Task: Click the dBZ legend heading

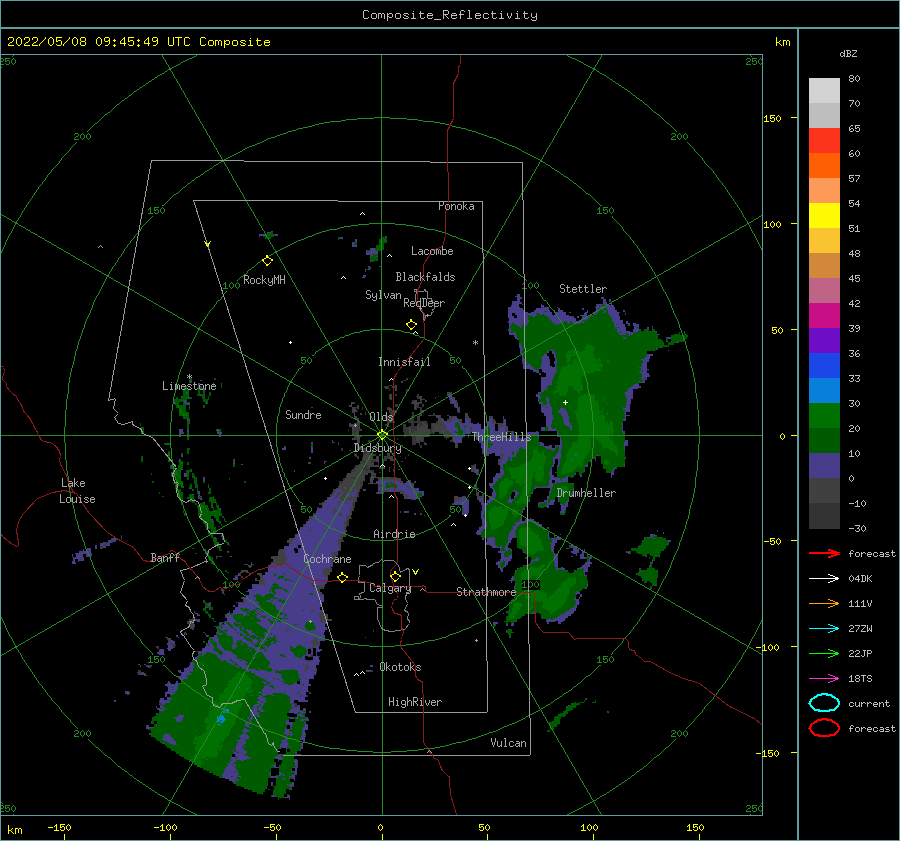Action: point(848,53)
